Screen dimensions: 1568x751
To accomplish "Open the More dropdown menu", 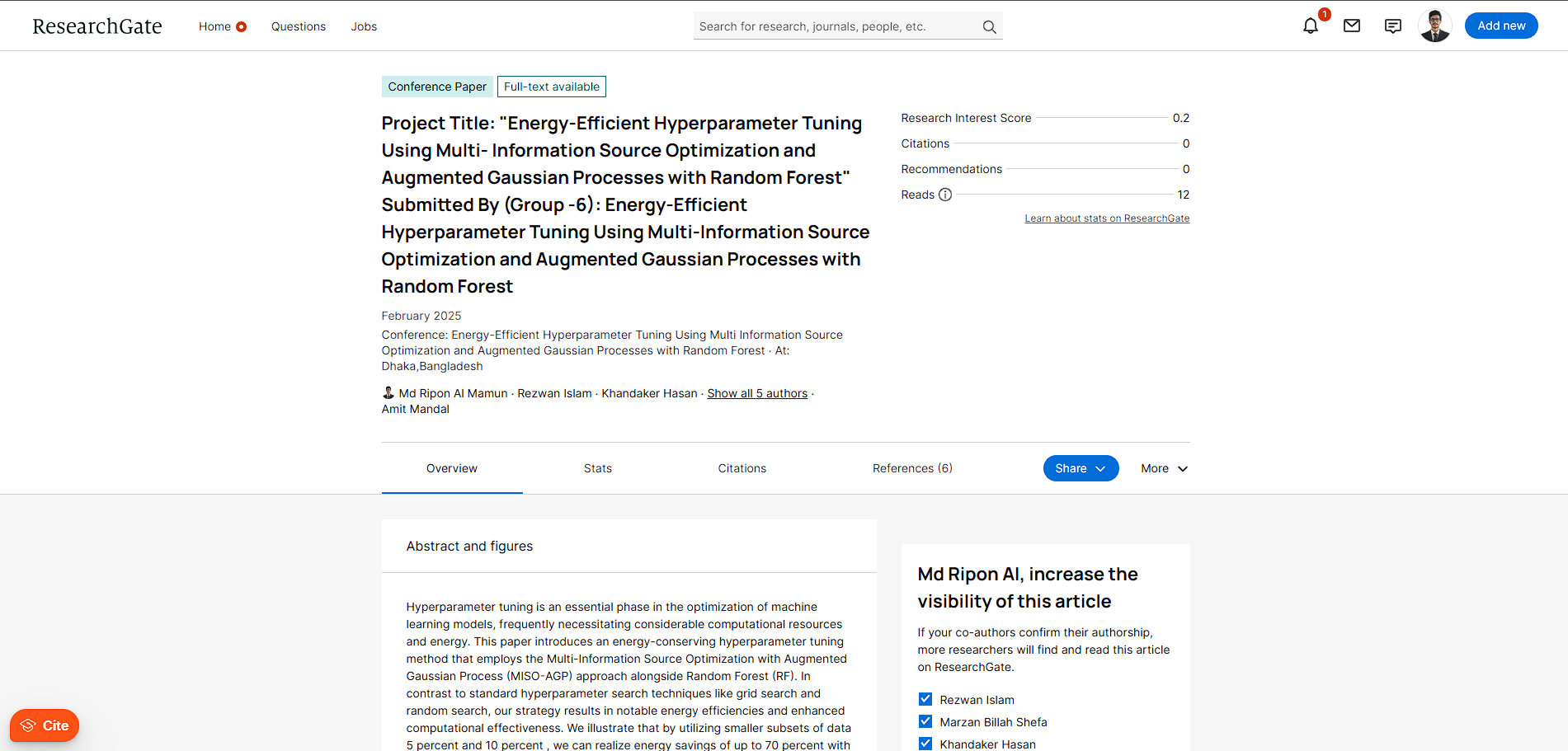I will (x=1164, y=468).
